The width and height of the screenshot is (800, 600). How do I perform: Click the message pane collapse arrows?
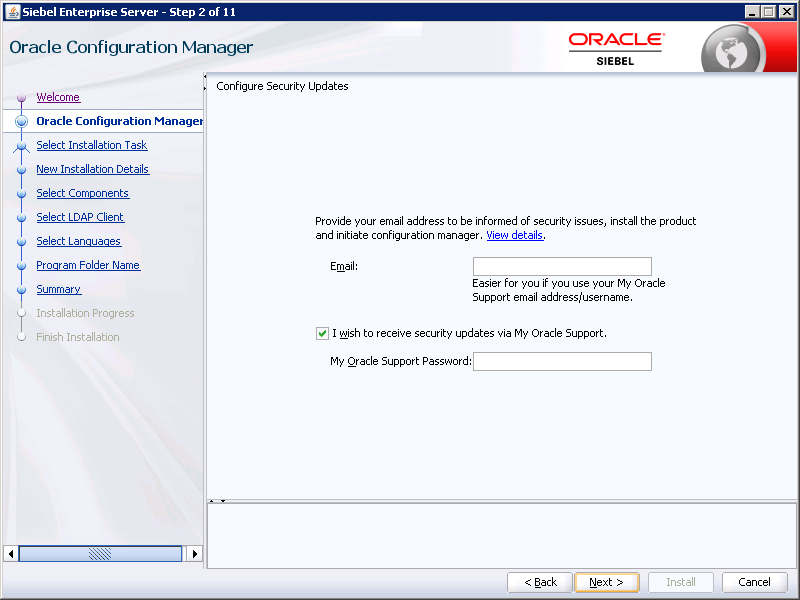pyautogui.click(x=217, y=501)
